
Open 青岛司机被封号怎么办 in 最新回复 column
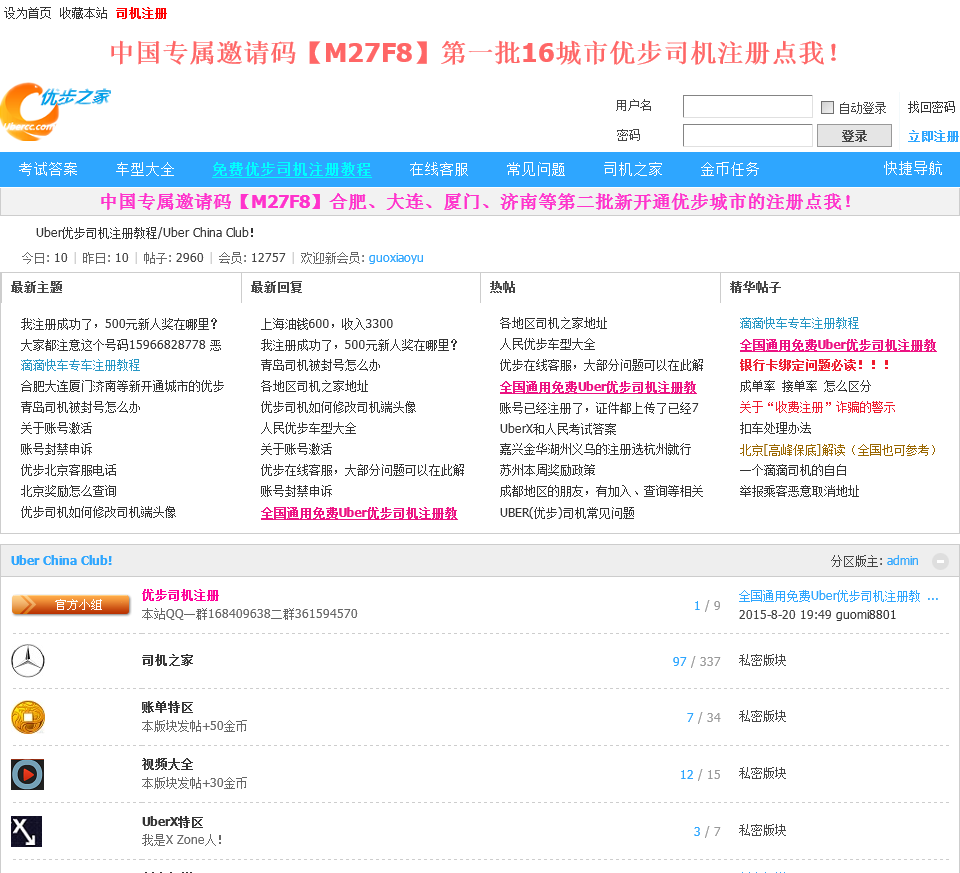pos(320,365)
